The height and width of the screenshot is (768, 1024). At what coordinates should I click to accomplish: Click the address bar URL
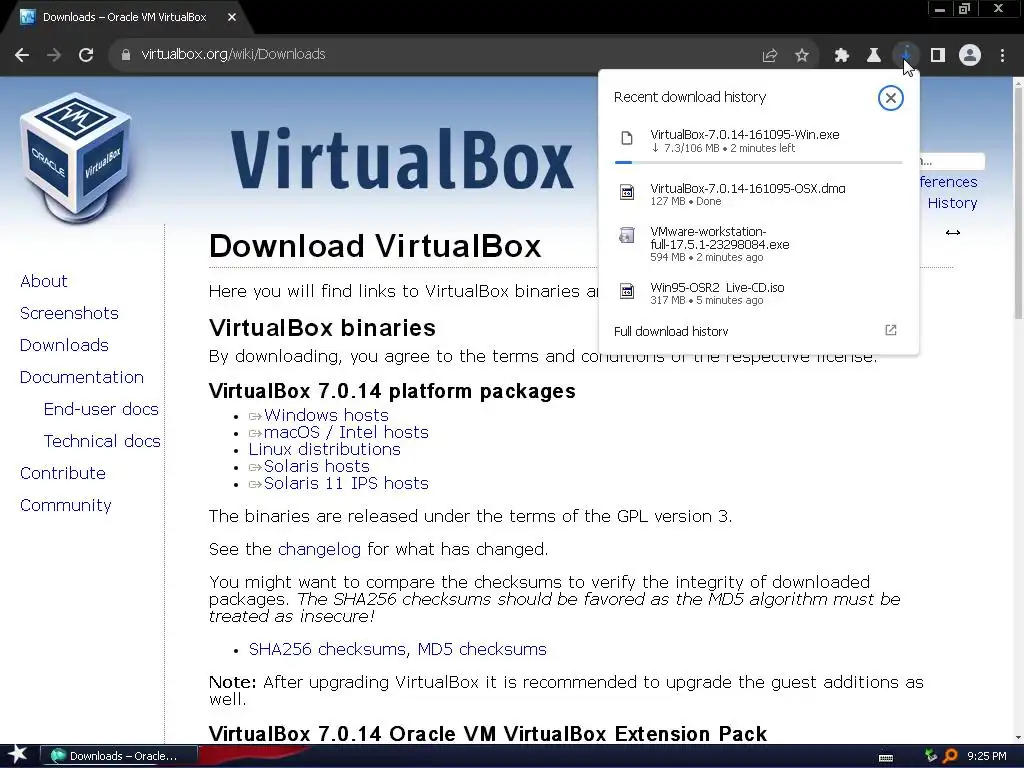tap(233, 55)
